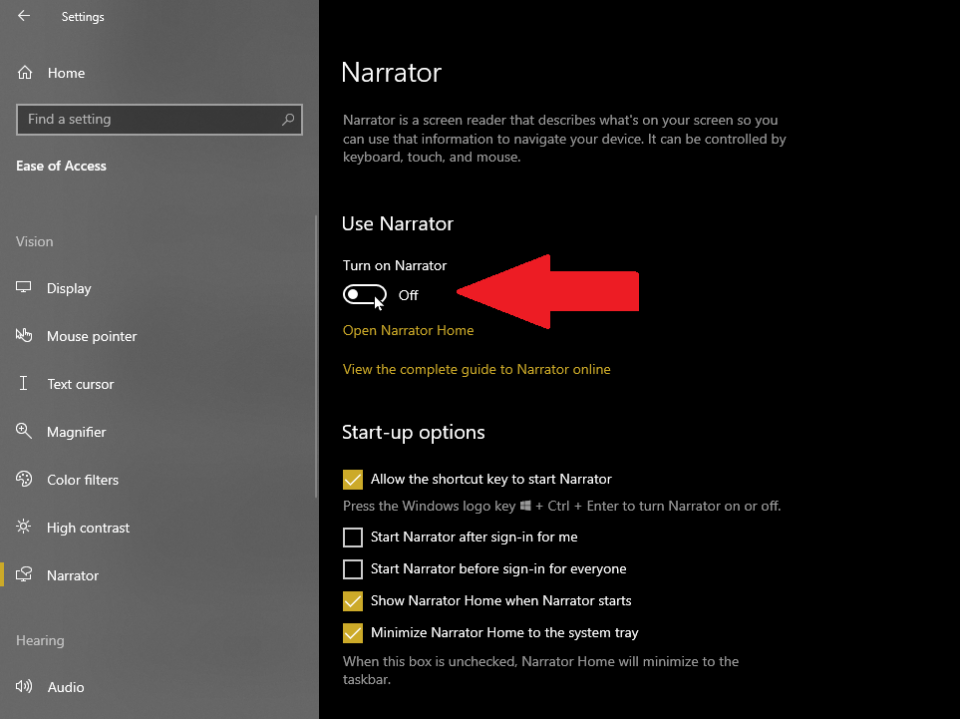Click the Narrator page title
Viewport: 960px width, 719px height.
click(391, 72)
